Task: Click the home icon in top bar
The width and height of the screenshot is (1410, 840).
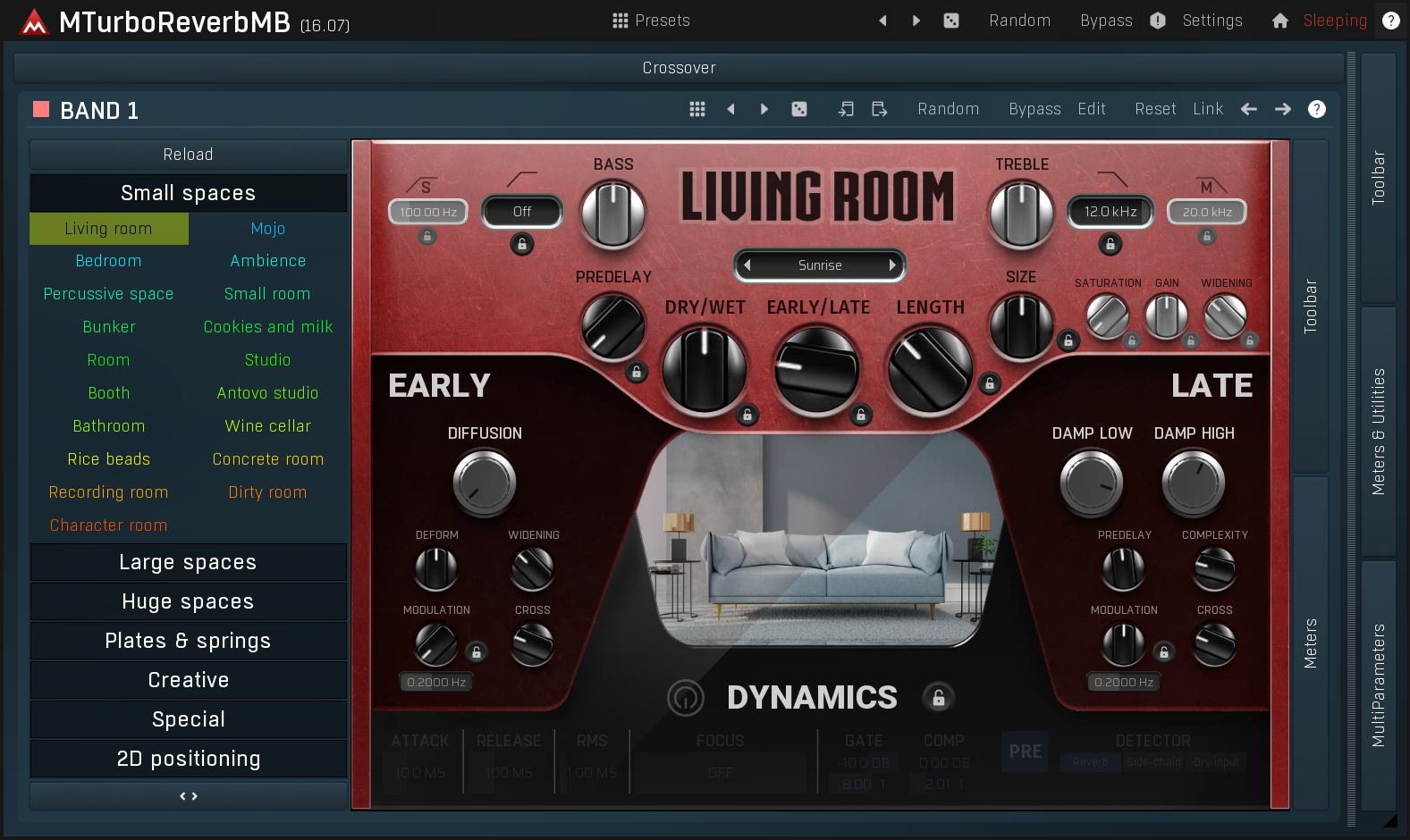Action: point(1279,21)
